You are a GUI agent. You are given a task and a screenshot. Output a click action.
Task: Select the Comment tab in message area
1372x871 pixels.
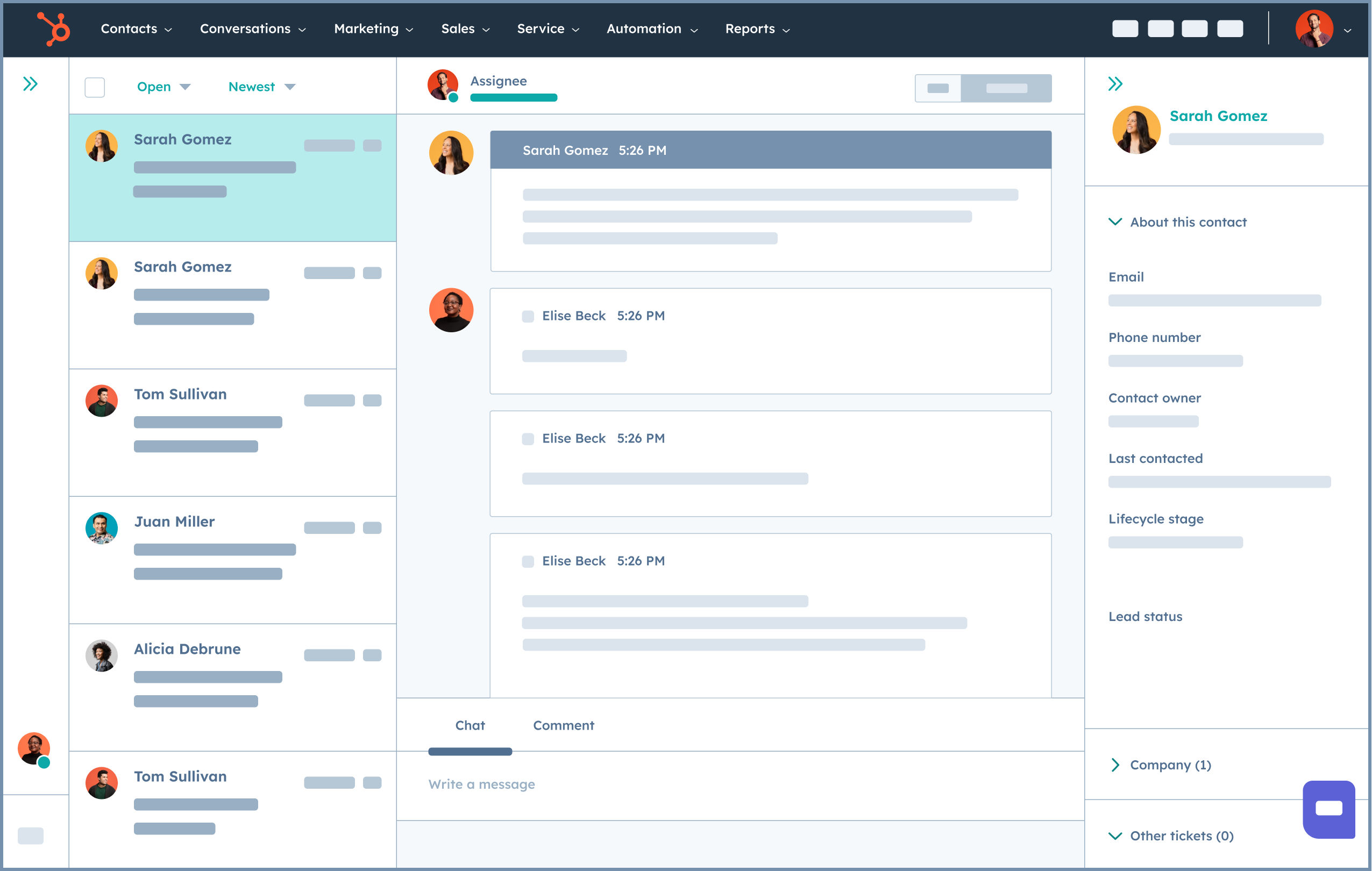point(564,725)
